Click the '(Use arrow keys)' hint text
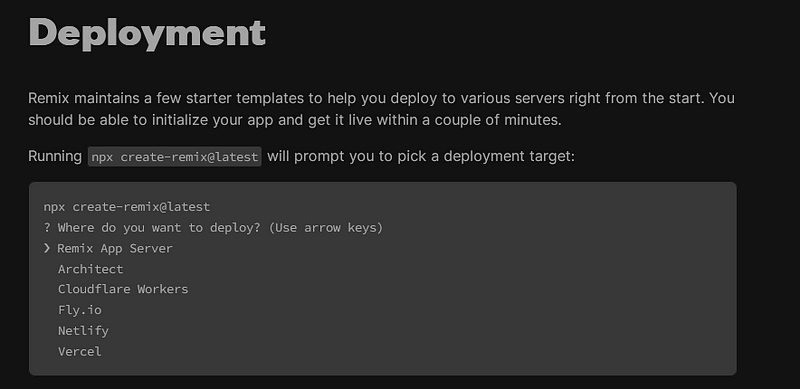 [x=326, y=228]
